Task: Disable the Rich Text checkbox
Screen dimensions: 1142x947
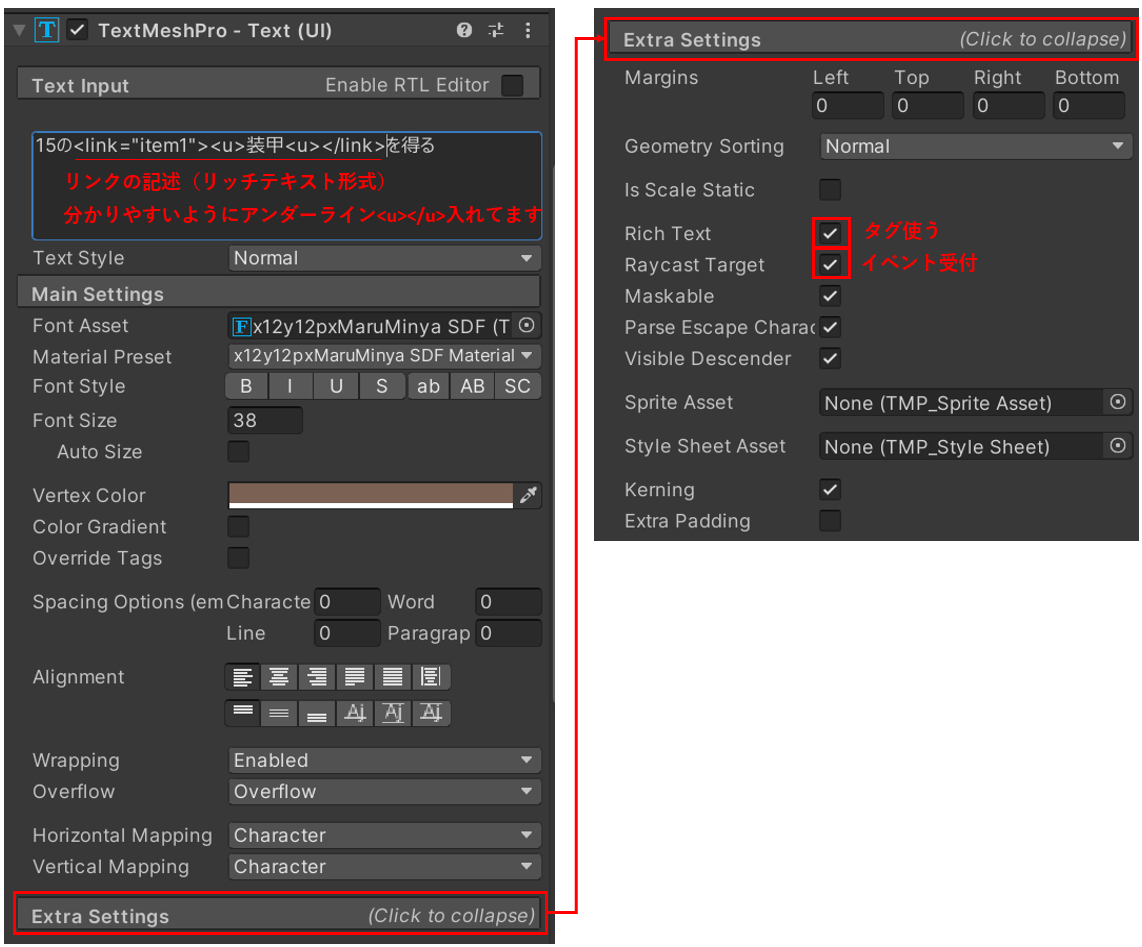Action: pos(831,233)
